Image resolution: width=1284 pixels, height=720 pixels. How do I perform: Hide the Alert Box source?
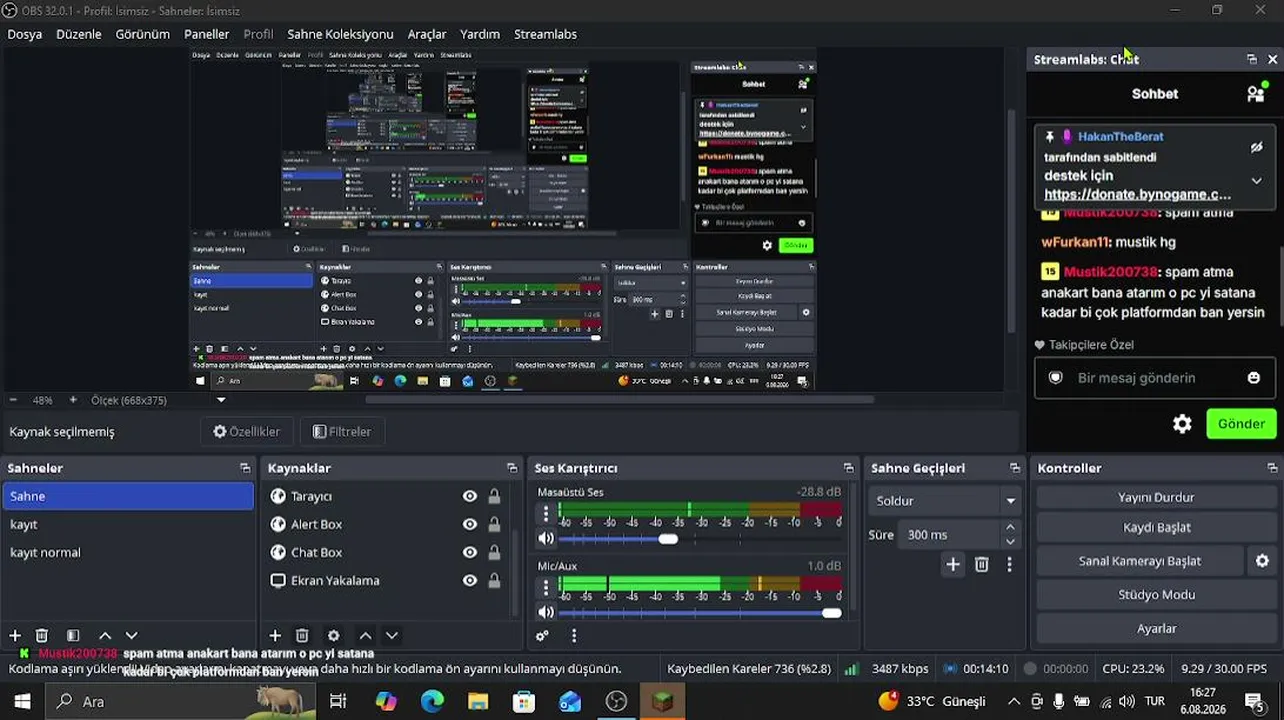point(470,524)
